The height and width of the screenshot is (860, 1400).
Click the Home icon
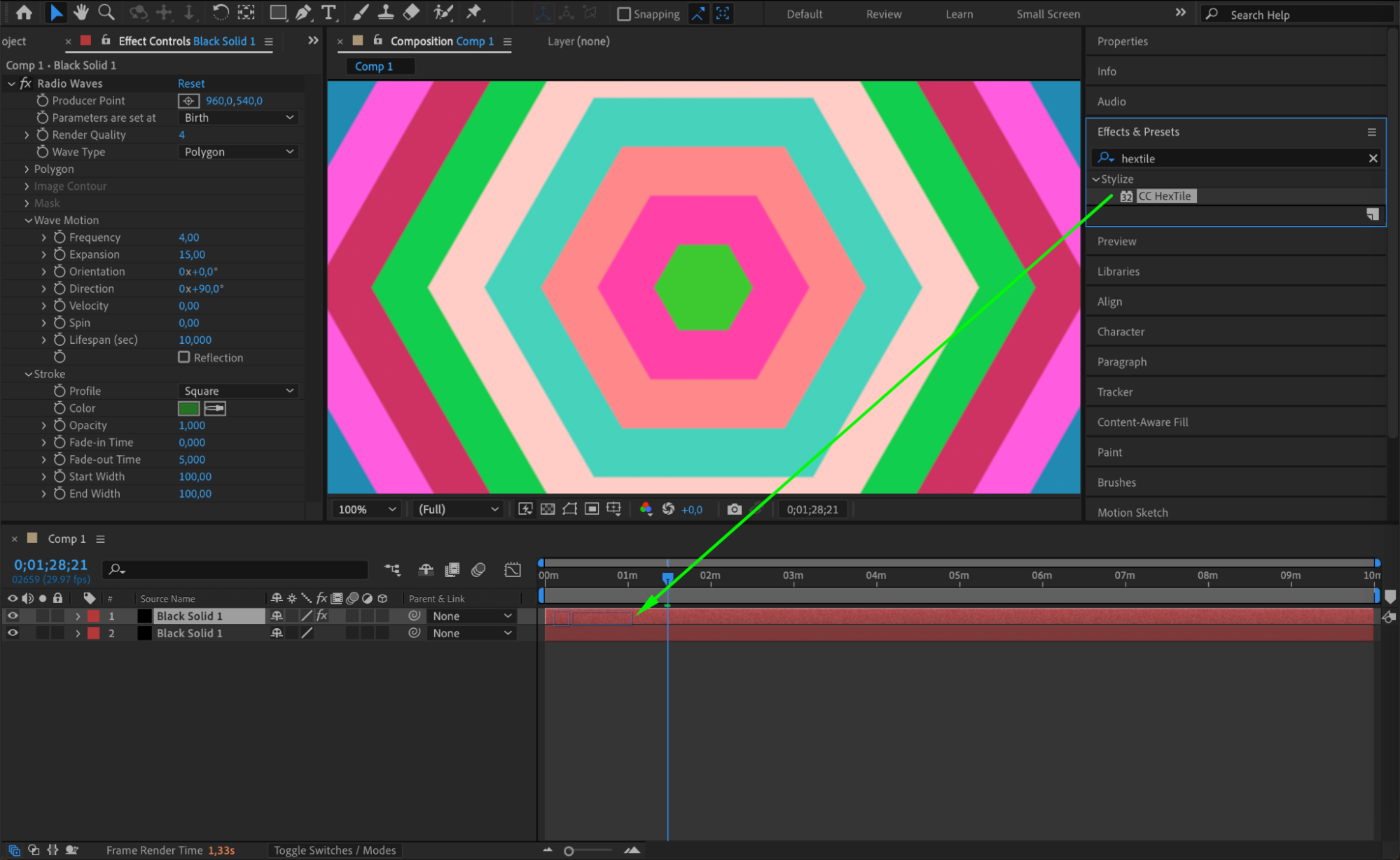pos(24,12)
